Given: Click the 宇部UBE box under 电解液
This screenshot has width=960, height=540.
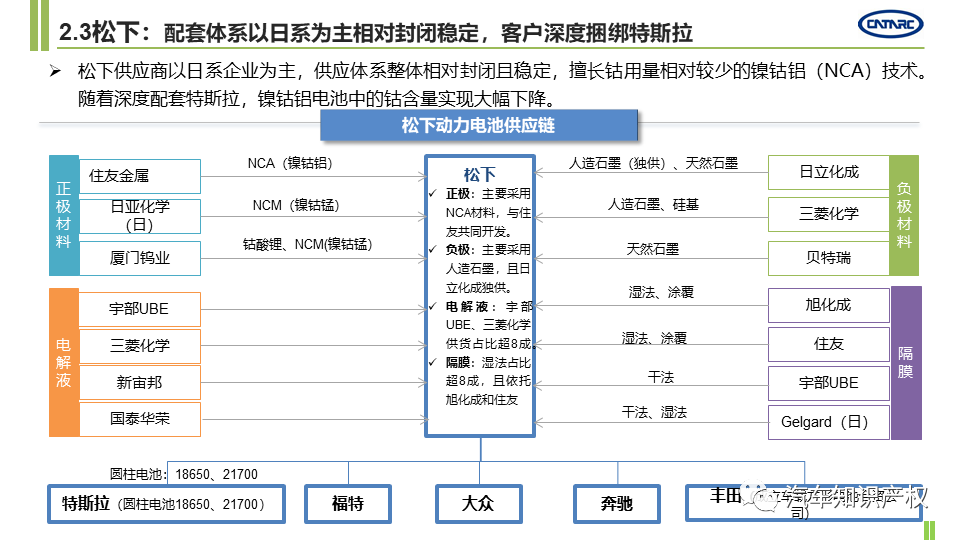Looking at the screenshot, I should (x=140, y=309).
